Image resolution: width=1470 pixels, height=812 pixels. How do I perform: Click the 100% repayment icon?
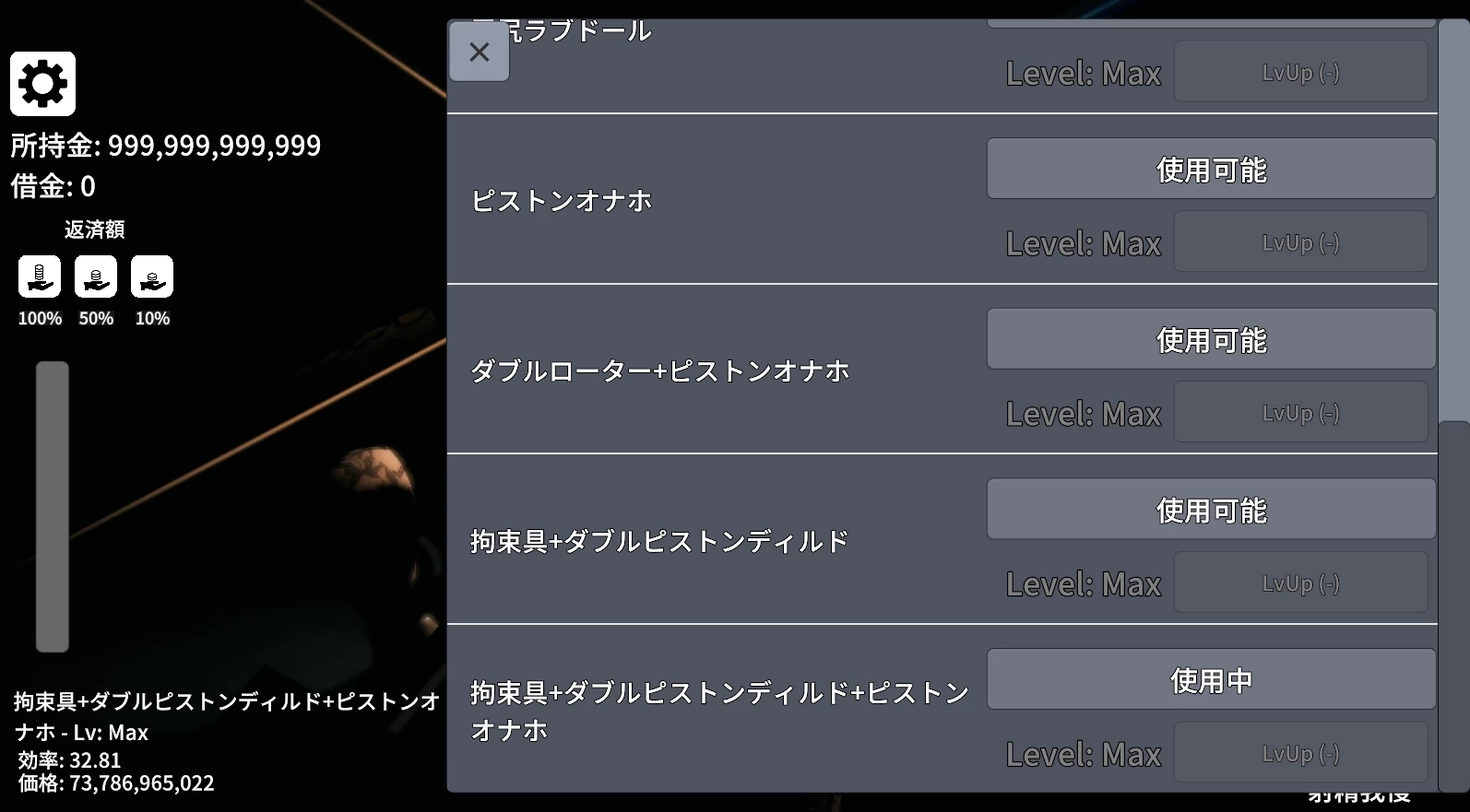40,277
